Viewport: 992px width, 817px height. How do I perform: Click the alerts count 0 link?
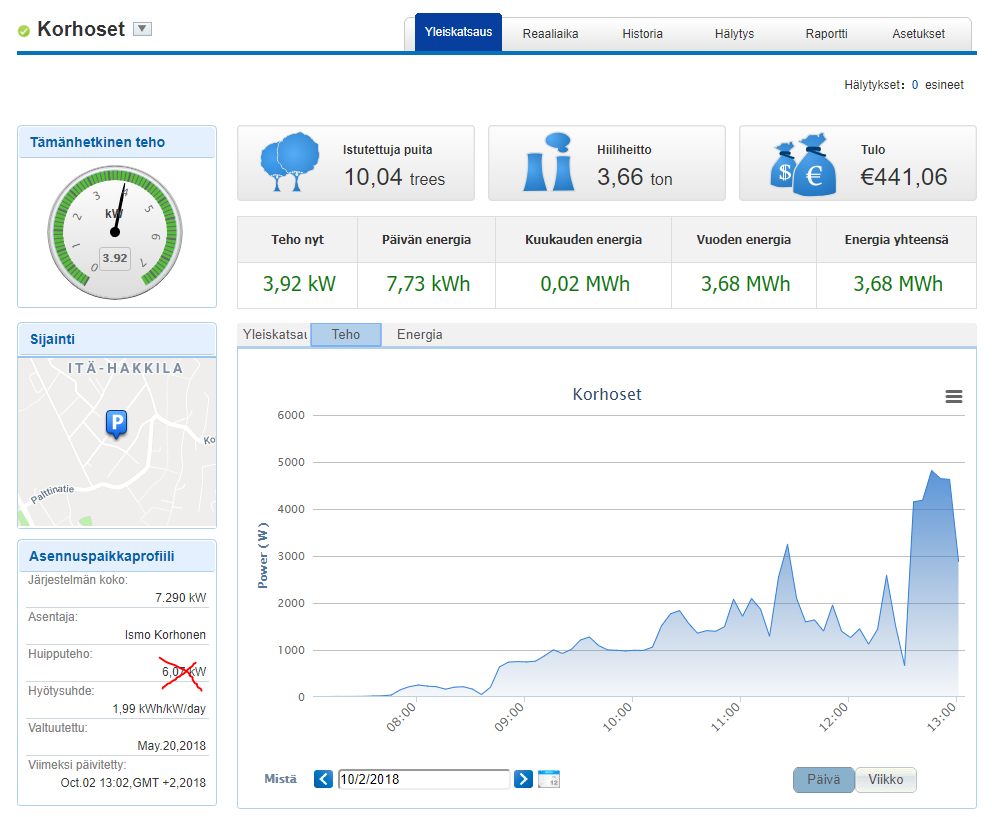tap(915, 85)
